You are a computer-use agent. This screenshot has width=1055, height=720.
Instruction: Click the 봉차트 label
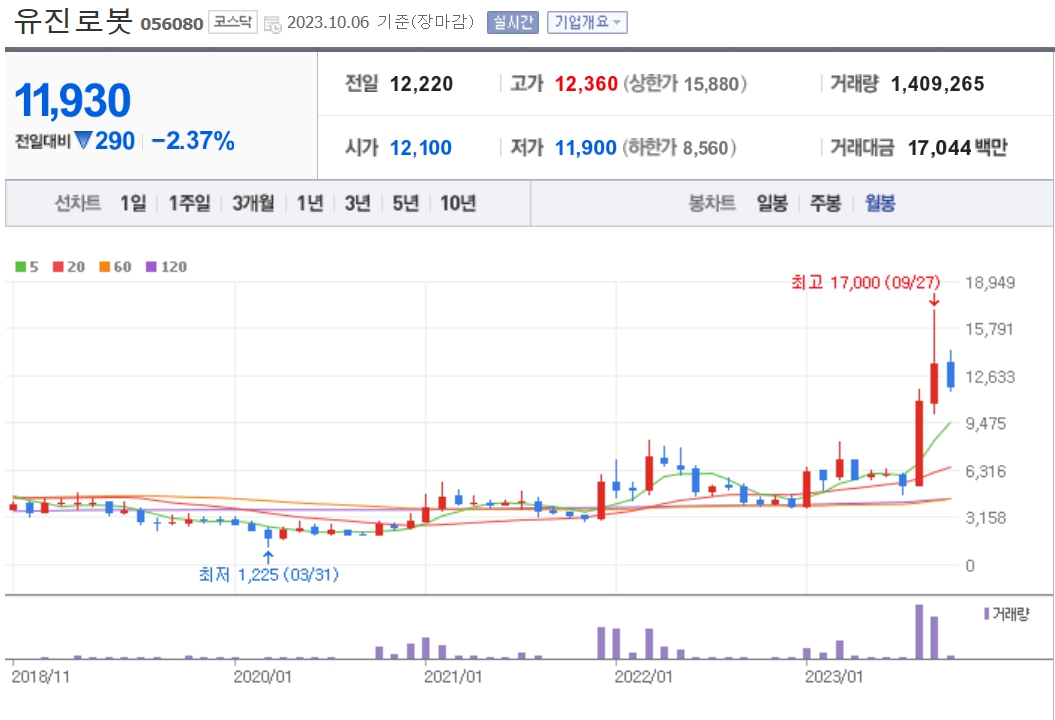712,203
